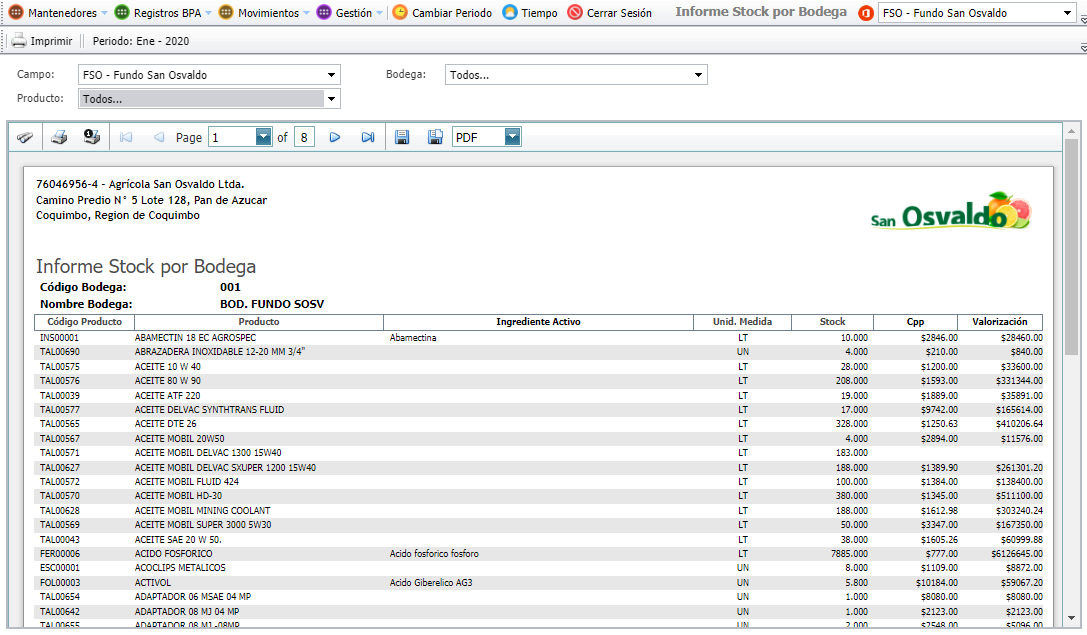Click the print report printer icon
The image size is (1087, 635).
(59, 137)
